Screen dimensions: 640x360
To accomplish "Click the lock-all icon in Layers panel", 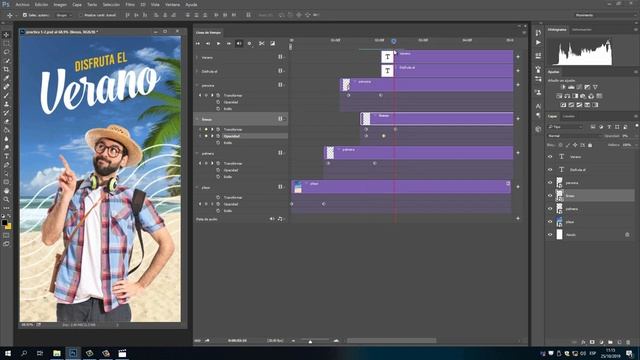I will 590,145.
